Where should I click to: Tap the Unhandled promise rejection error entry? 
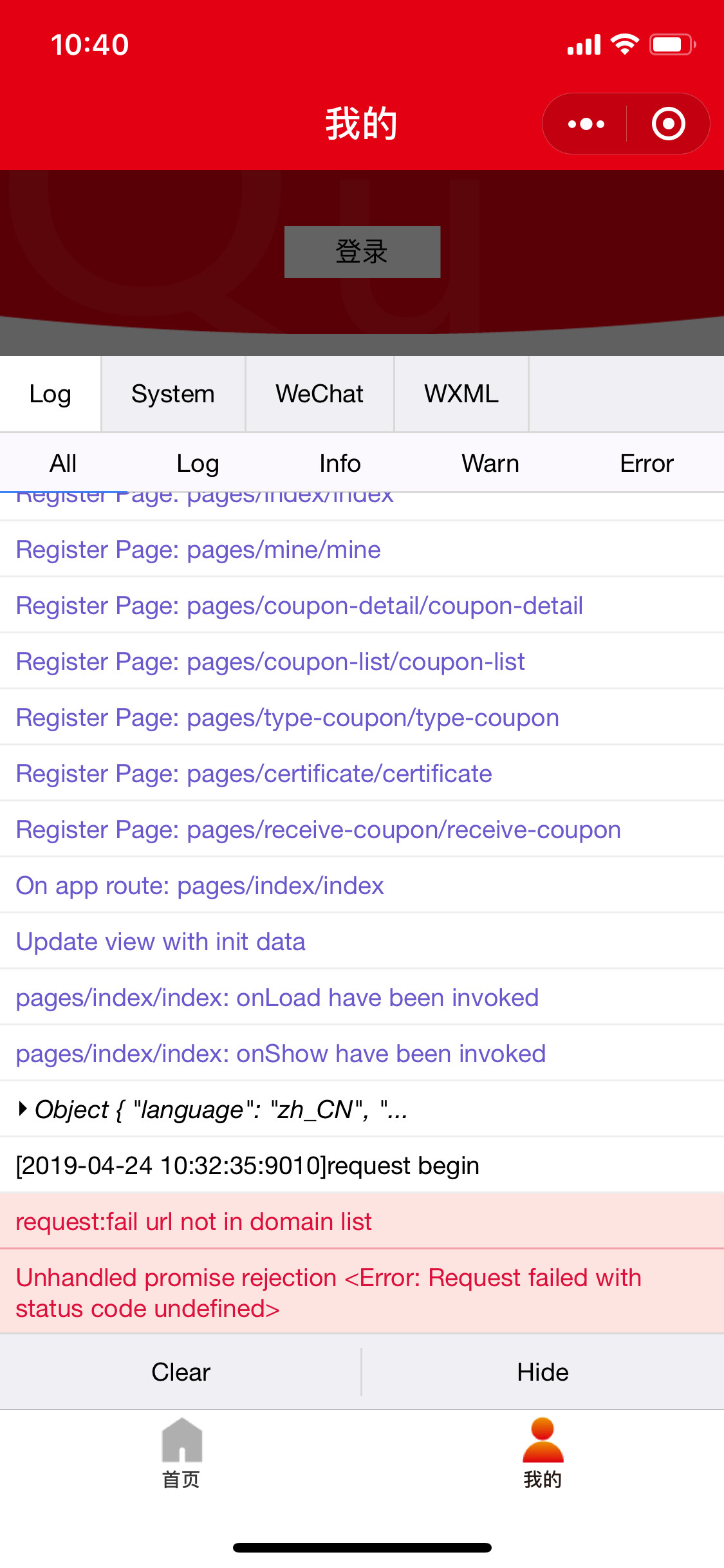[328, 1293]
